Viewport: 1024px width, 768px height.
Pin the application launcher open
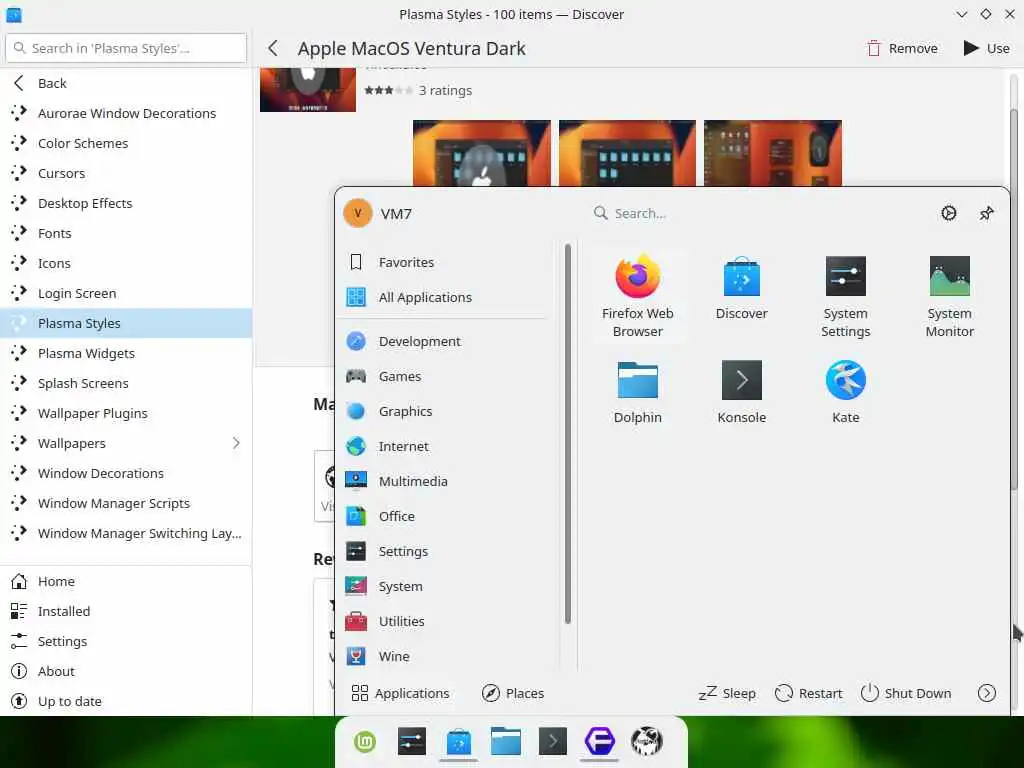tap(986, 214)
